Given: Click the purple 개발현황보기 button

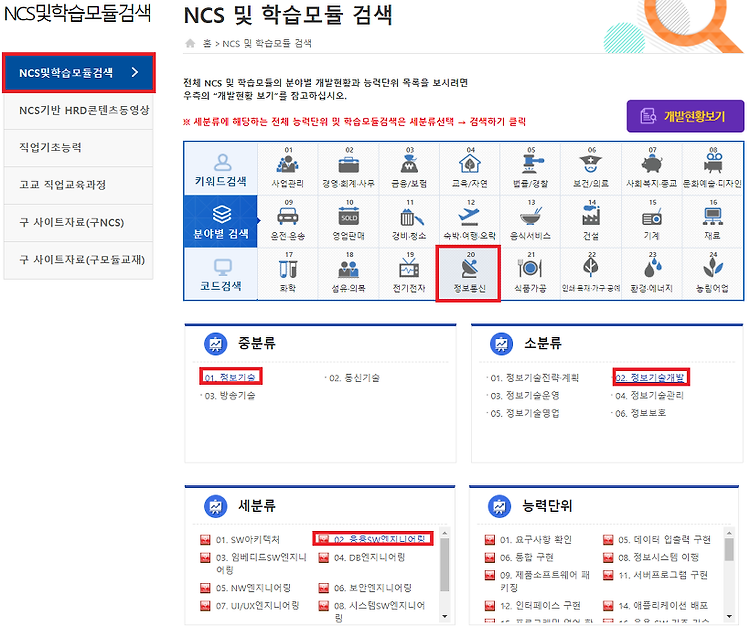Looking at the screenshot, I should pos(685,116).
